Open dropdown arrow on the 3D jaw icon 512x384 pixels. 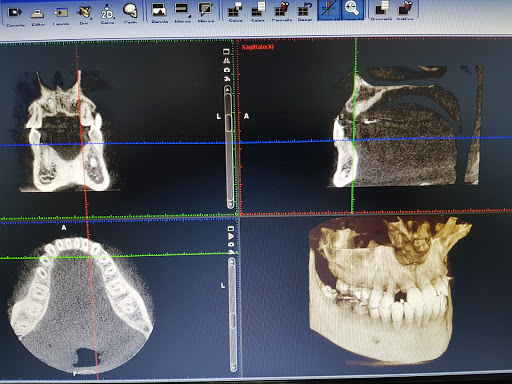(x=90, y=18)
